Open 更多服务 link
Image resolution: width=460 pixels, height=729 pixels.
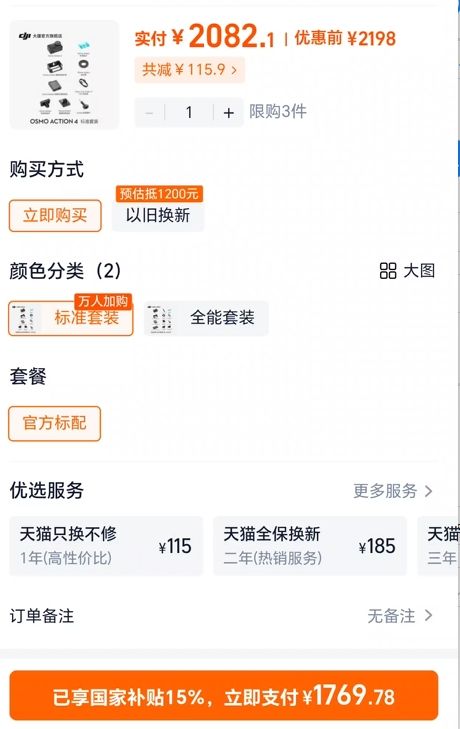click(x=385, y=491)
